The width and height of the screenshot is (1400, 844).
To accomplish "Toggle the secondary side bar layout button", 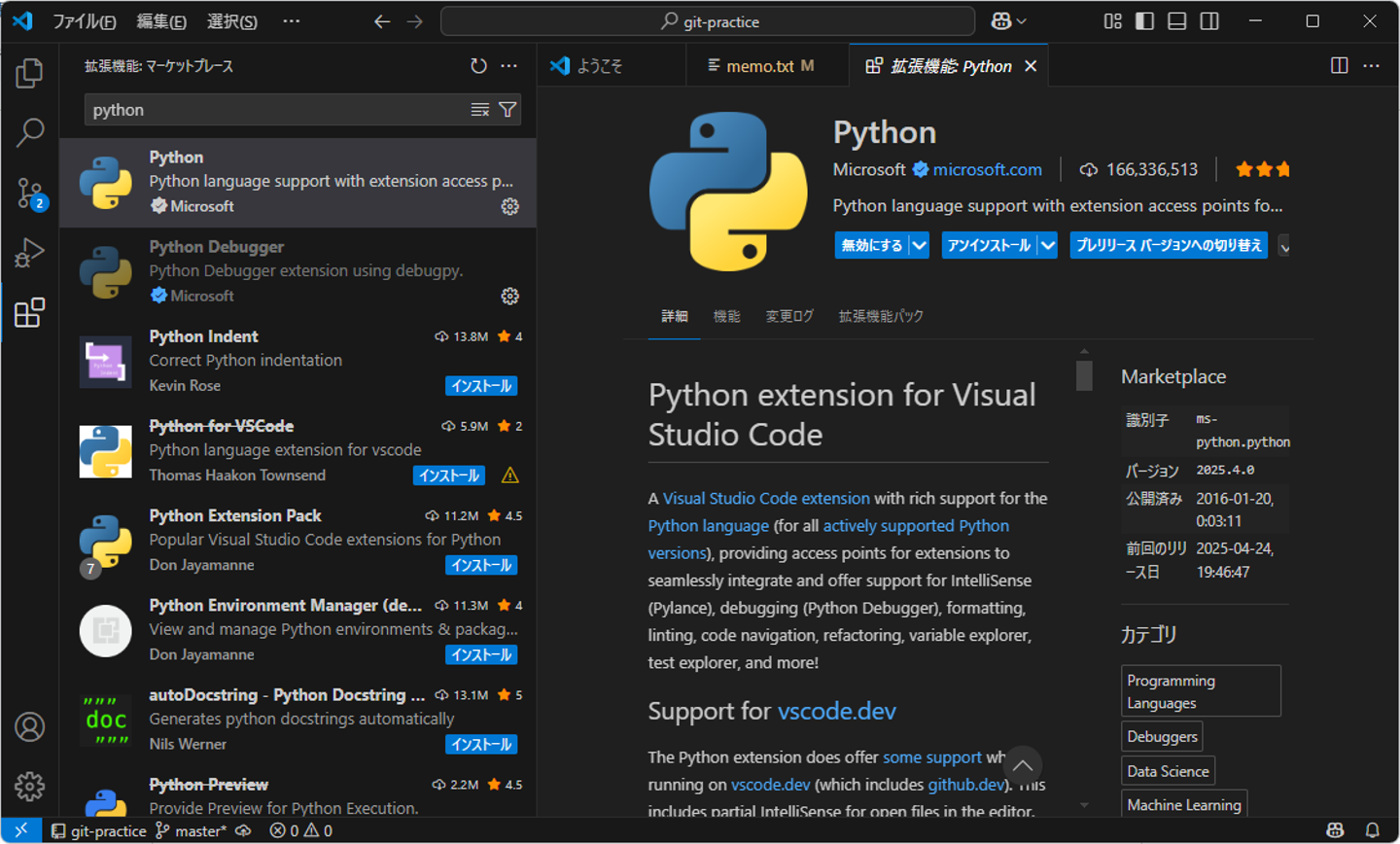I will (1209, 21).
